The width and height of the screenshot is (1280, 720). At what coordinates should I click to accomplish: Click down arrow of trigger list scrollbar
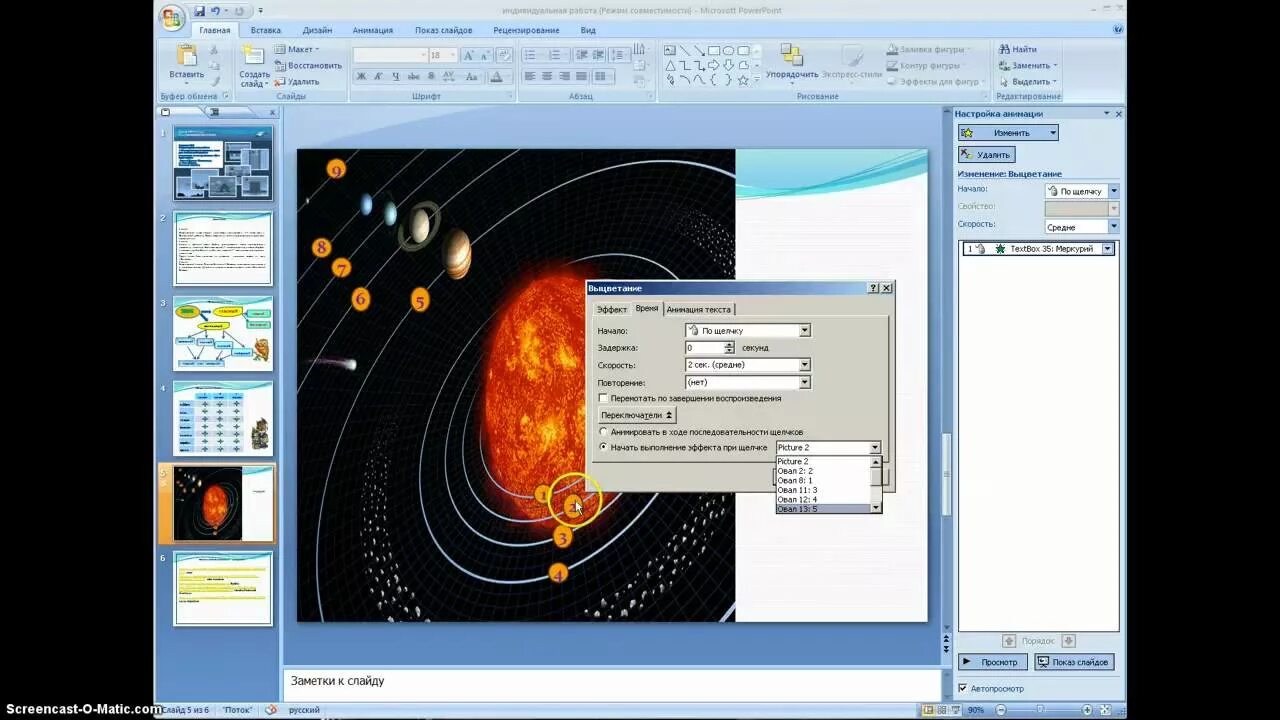(876, 508)
